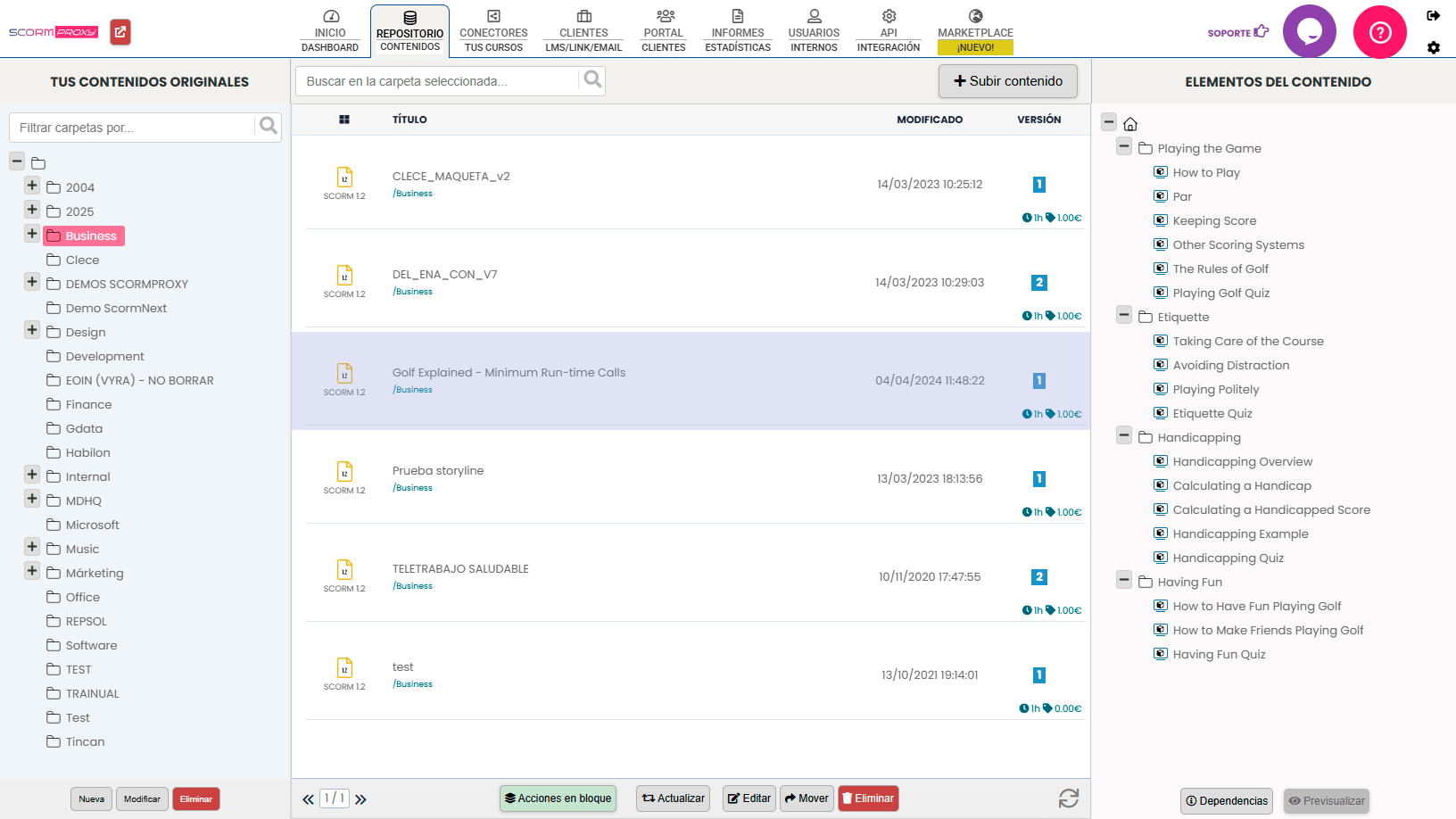
Task: Click the Dependencias button
Action: [1227, 801]
